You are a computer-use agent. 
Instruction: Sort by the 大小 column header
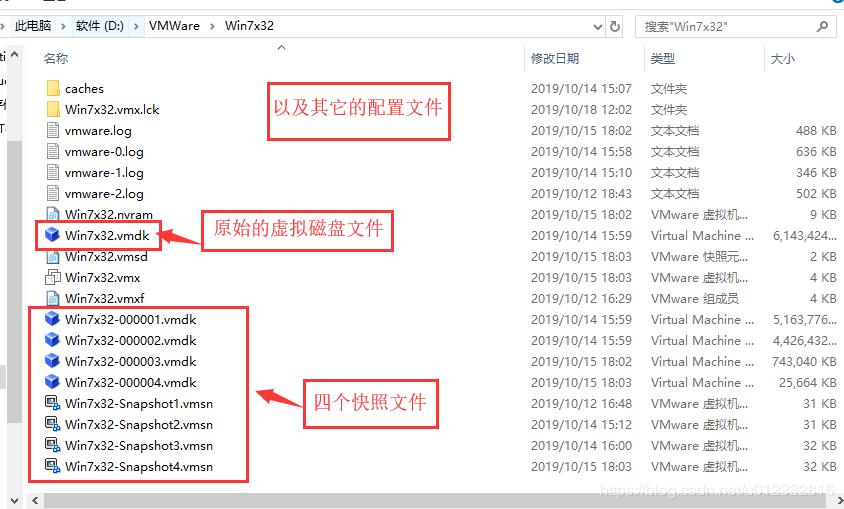(x=783, y=58)
